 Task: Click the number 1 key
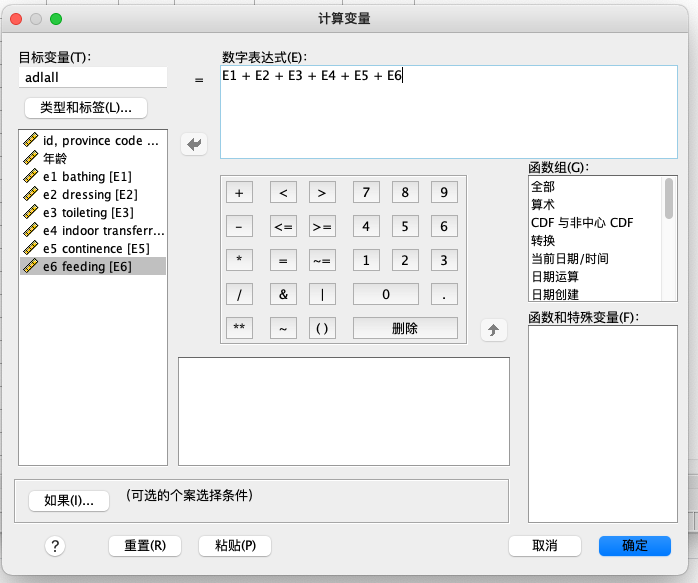366,260
